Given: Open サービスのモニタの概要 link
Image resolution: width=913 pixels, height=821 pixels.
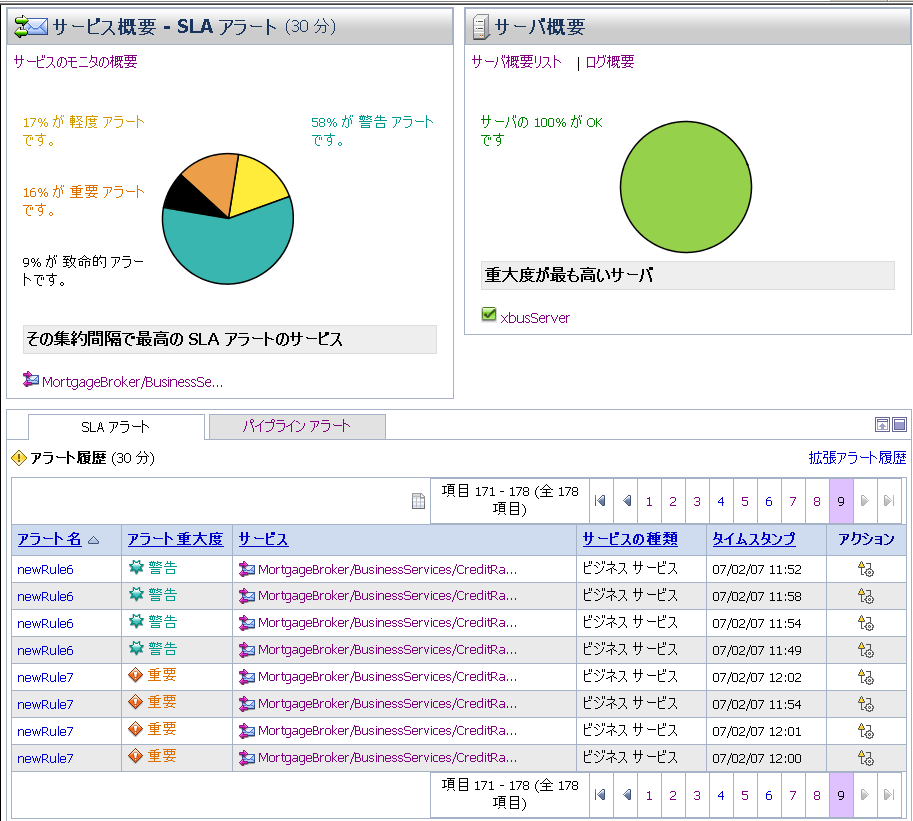Looking at the screenshot, I should click(75, 62).
